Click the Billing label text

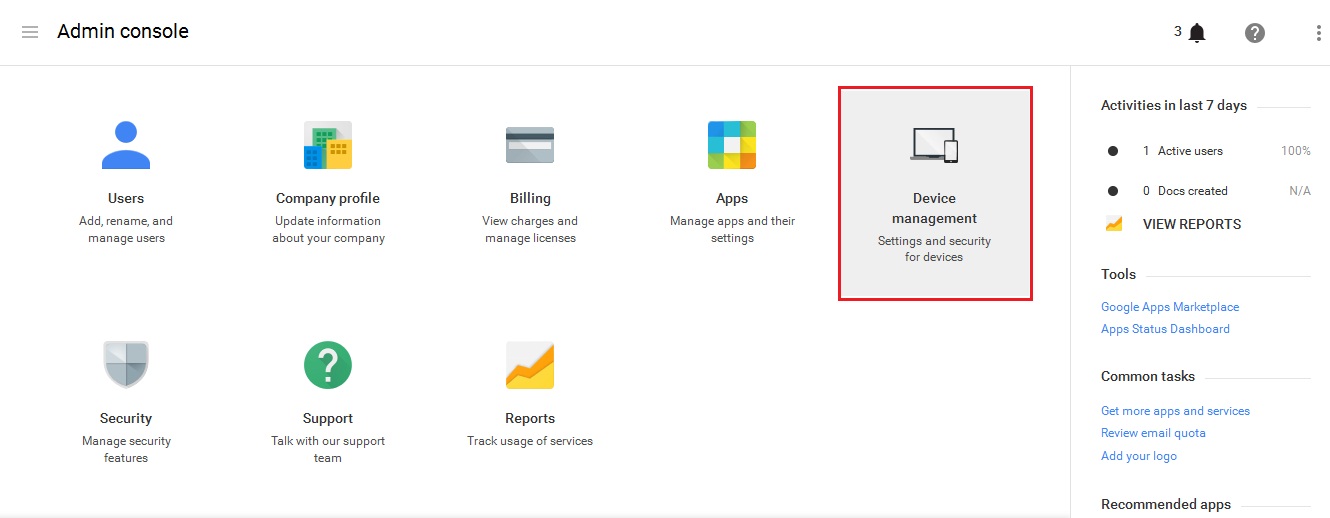530,198
